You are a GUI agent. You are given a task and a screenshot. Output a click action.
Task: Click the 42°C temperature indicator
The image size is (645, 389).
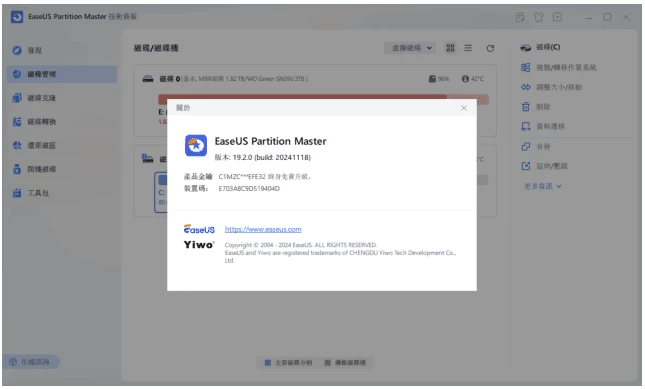[x=473, y=79]
